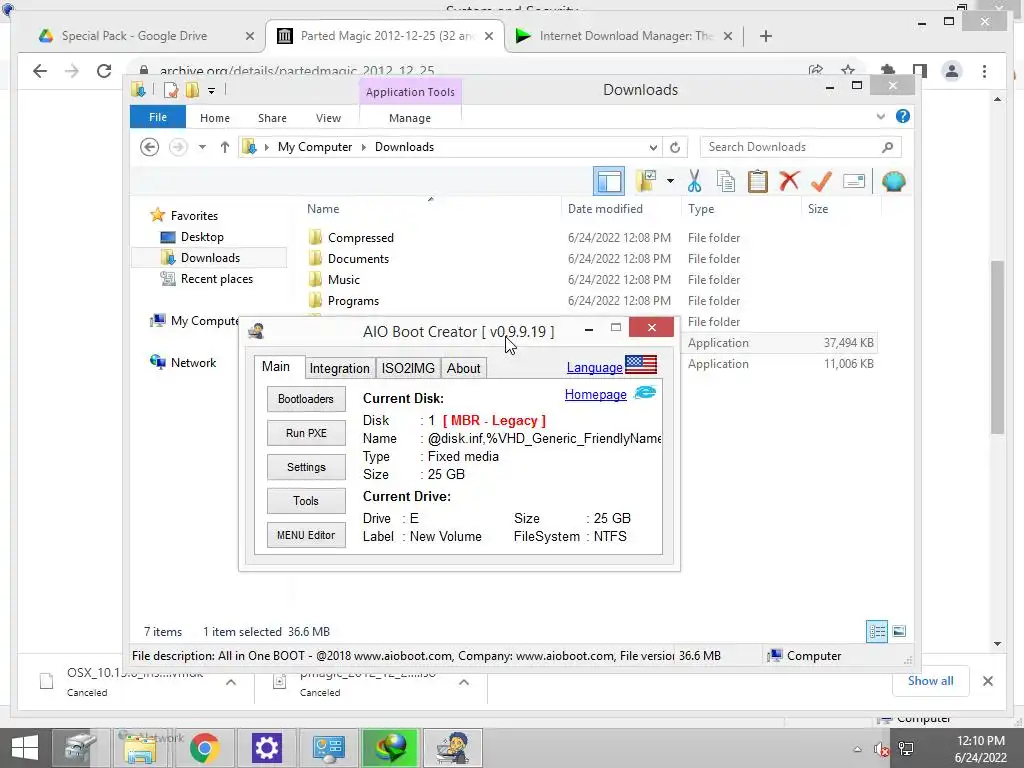
Task: Click the AIO Boot Creator taskbar icon
Action: click(453, 748)
